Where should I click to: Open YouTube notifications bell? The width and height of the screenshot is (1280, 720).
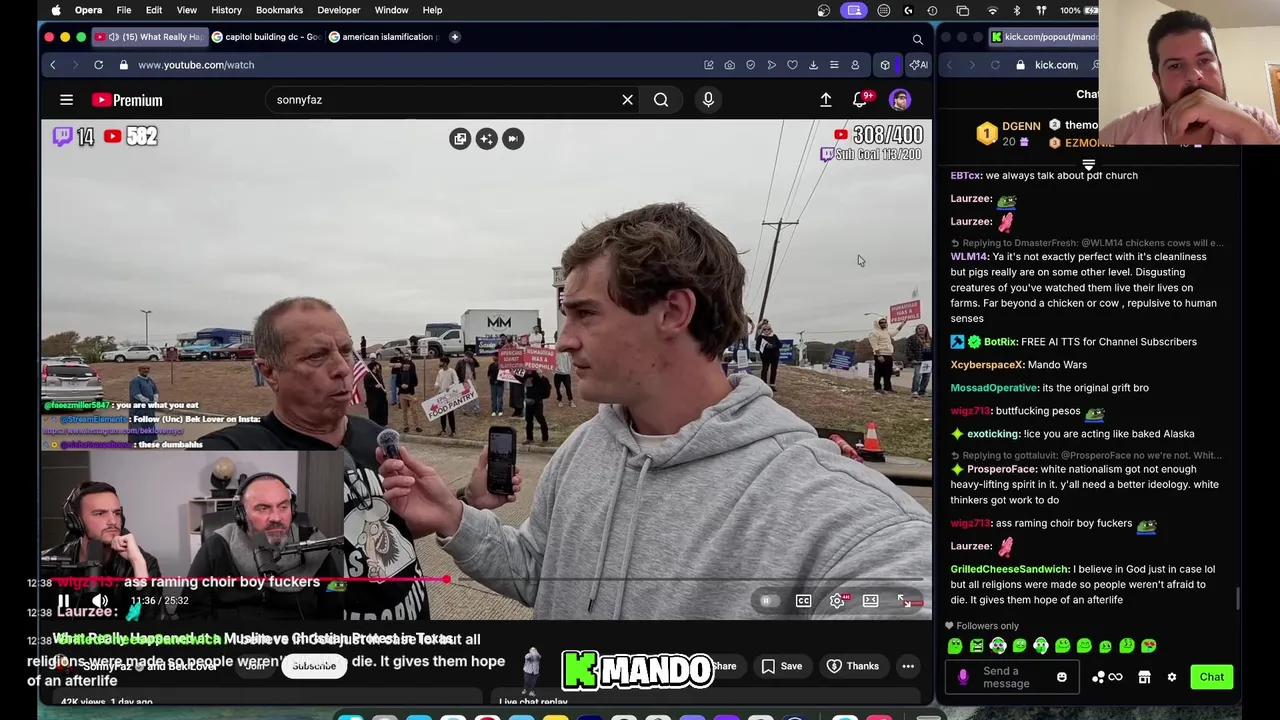coord(860,100)
